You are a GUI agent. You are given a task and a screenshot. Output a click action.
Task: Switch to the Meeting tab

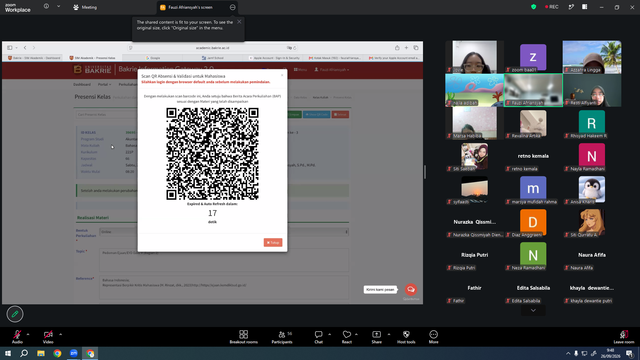(85, 7)
